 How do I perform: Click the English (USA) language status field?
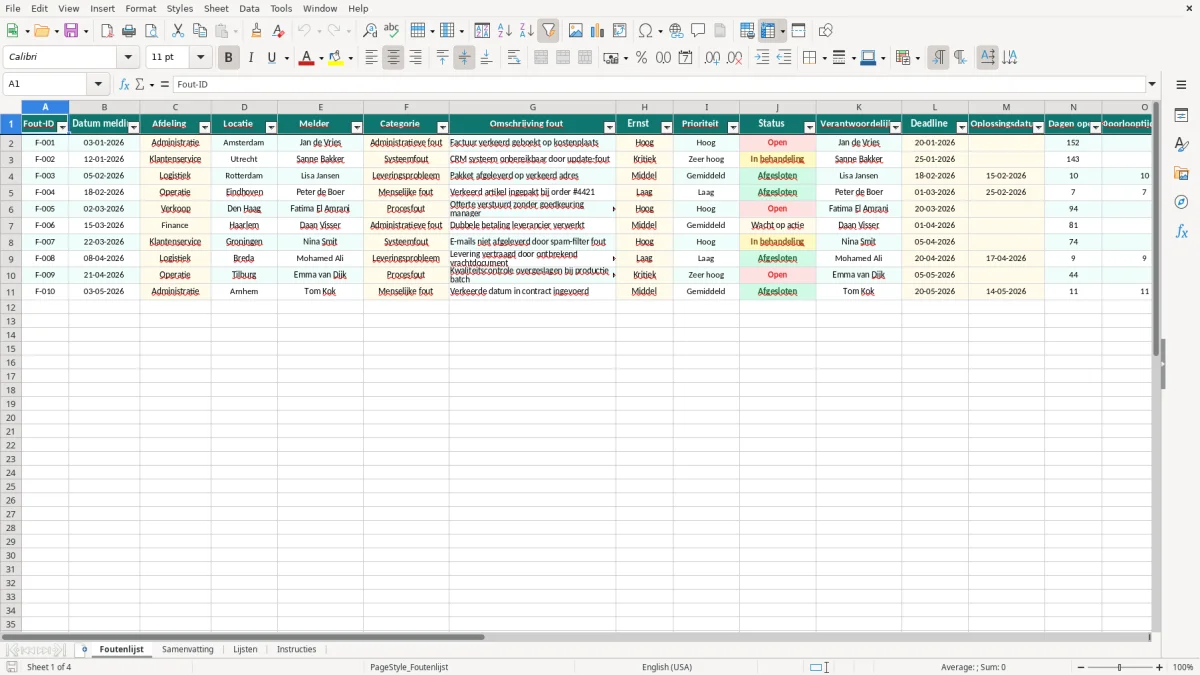click(x=667, y=667)
